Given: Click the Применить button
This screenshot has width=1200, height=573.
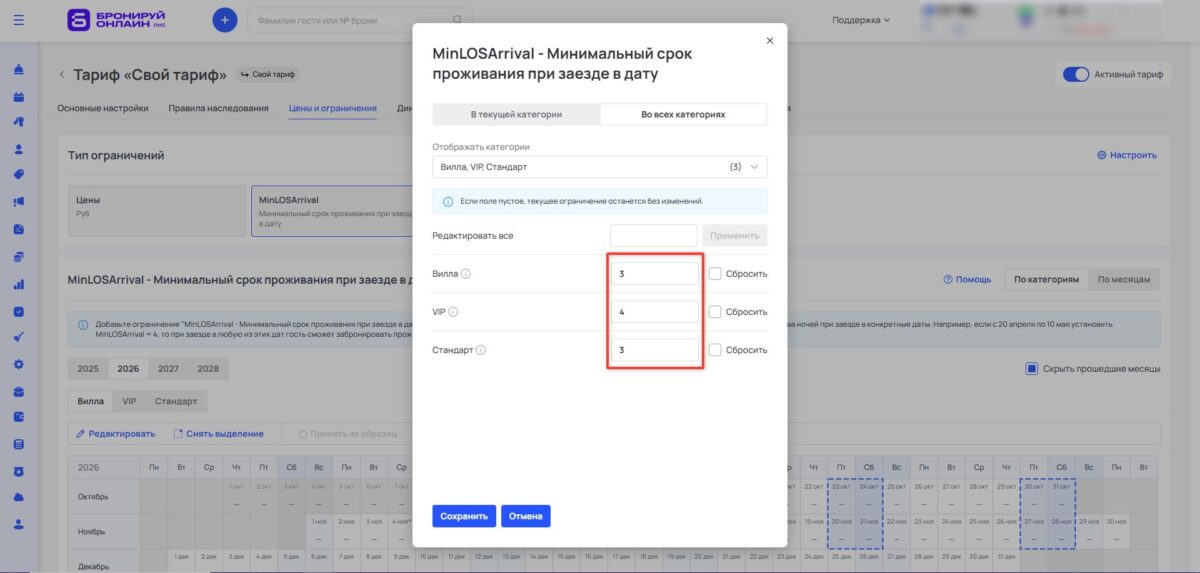Looking at the screenshot, I should 735,236.
